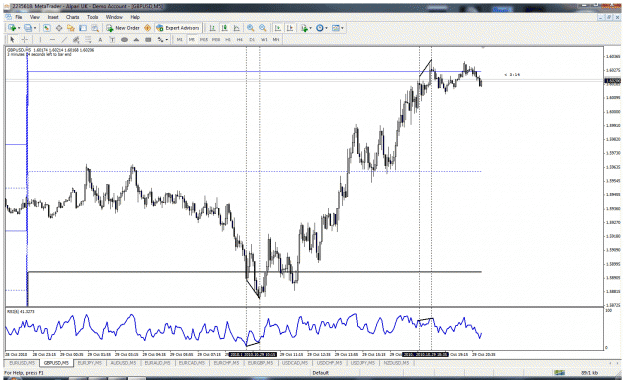Image resolution: width=625 pixels, height=380 pixels.
Task: Switch chart to W1 timeframe
Action: (x=264, y=39)
